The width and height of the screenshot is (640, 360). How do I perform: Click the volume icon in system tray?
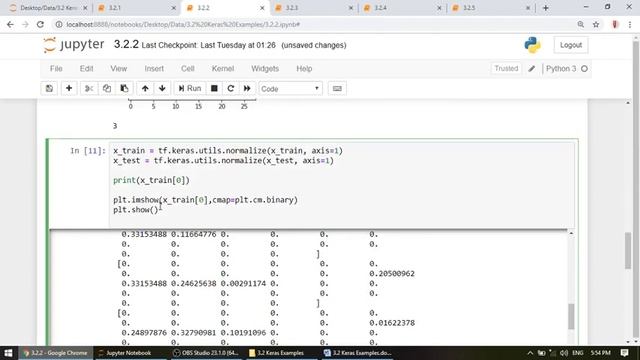pyautogui.click(x=564, y=353)
